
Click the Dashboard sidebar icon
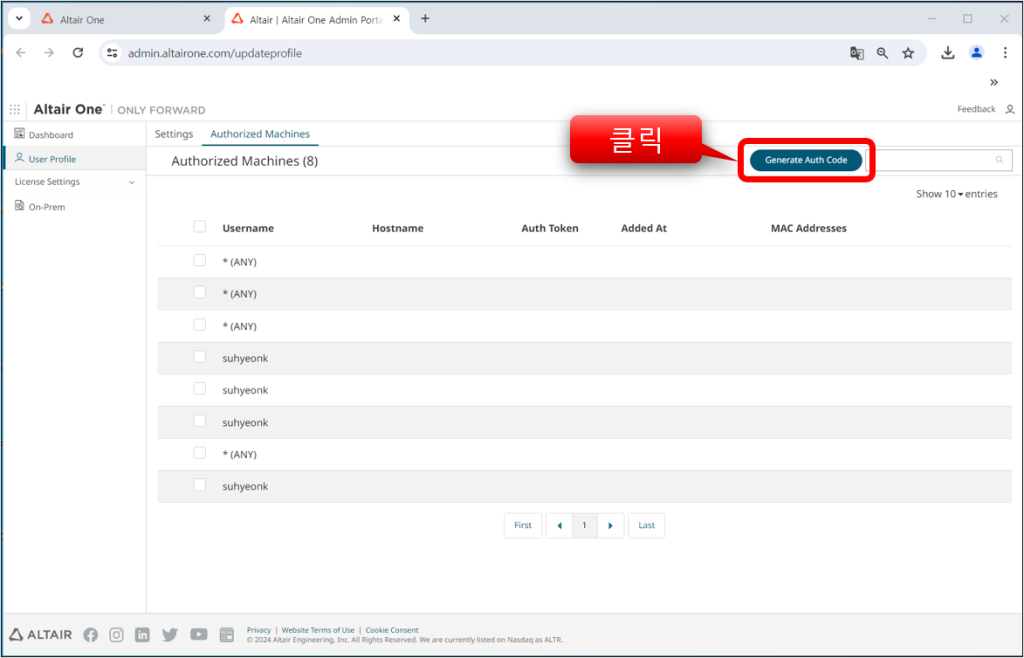click(20, 134)
